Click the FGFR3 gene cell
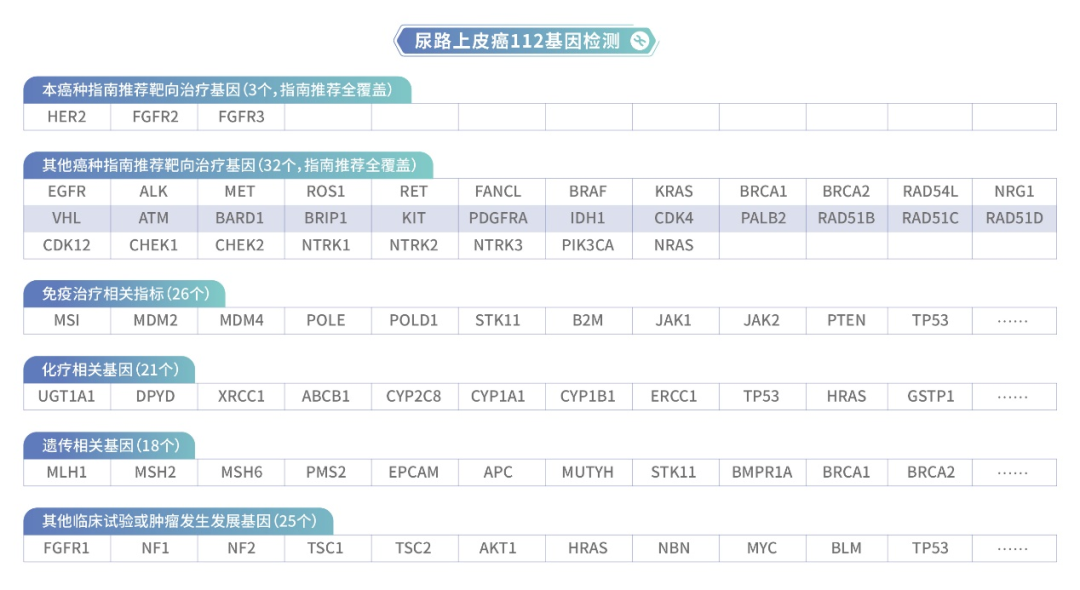The height and width of the screenshot is (590, 1080). [x=241, y=117]
